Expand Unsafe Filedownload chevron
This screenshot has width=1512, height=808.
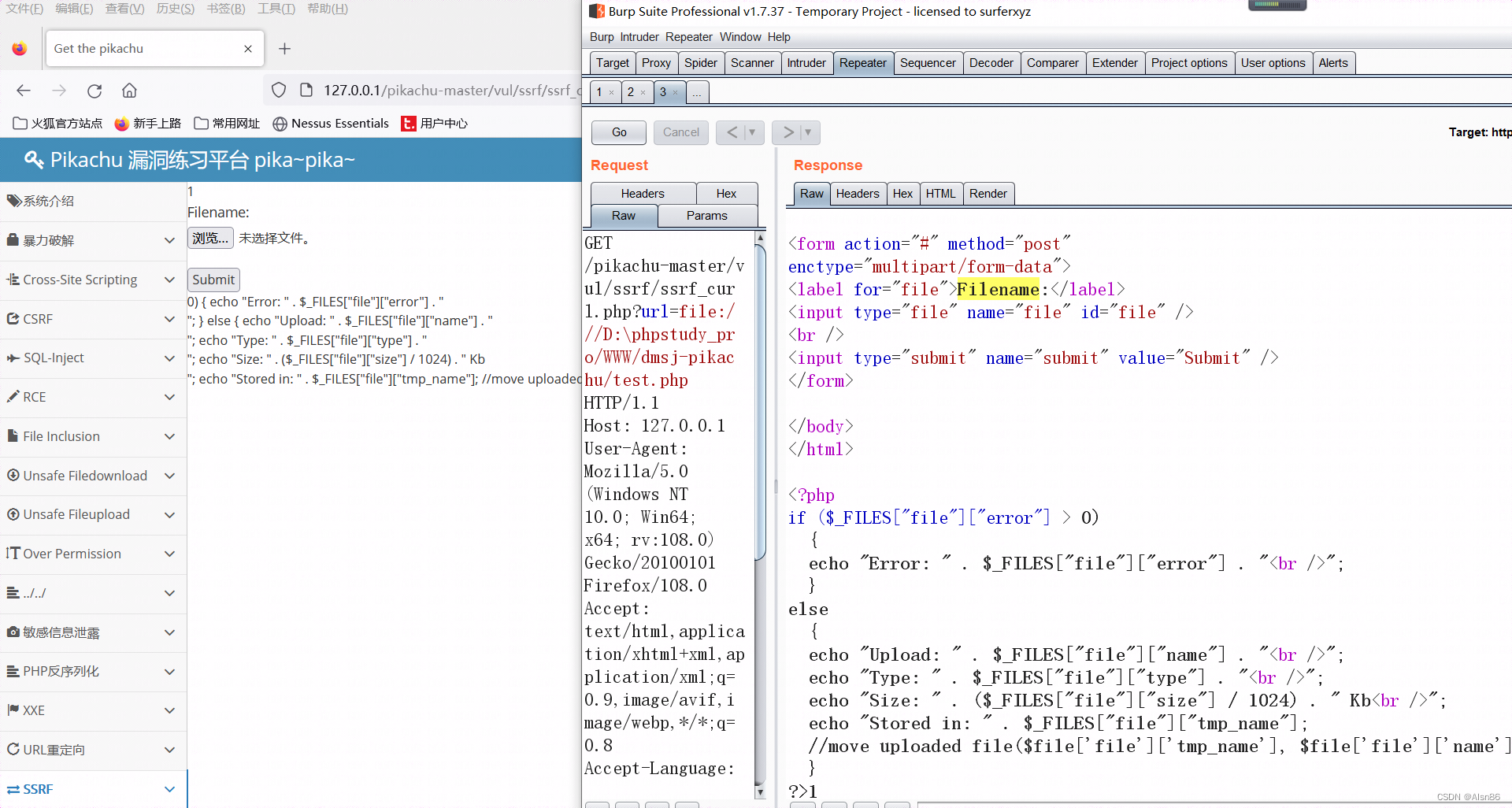pos(169,476)
